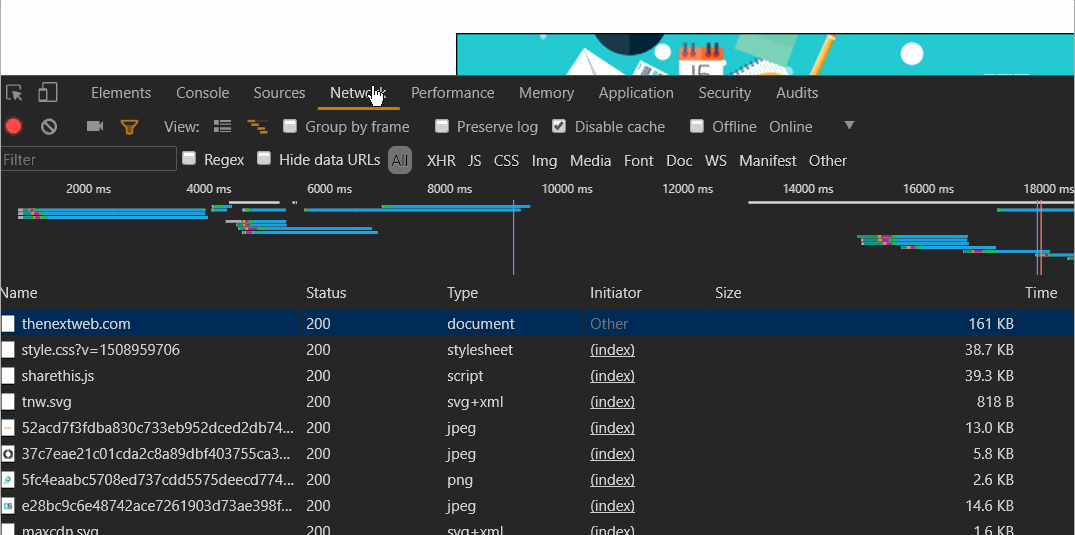The height and width of the screenshot is (535, 1075).
Task: Switch to large request rows view
Action: pyautogui.click(x=223, y=127)
